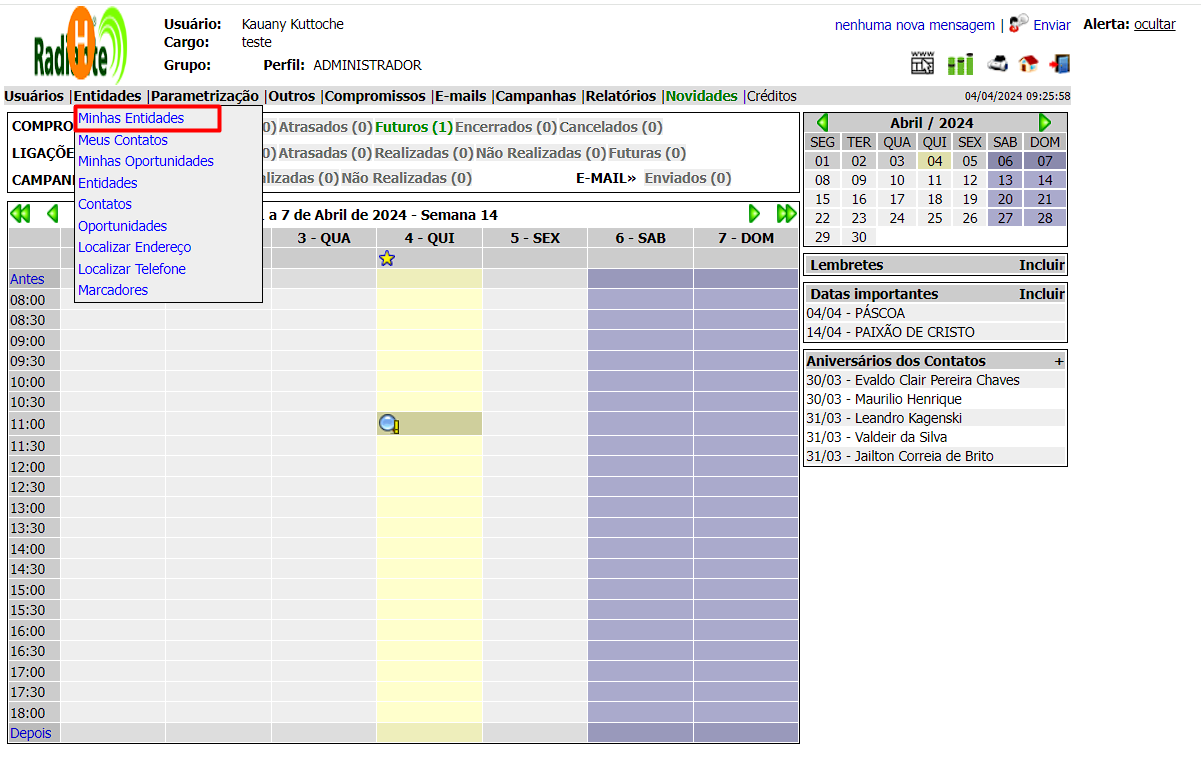Hide alerts via ocultar link
Viewport: 1201px width, 757px height.
pyautogui.click(x=1154, y=24)
